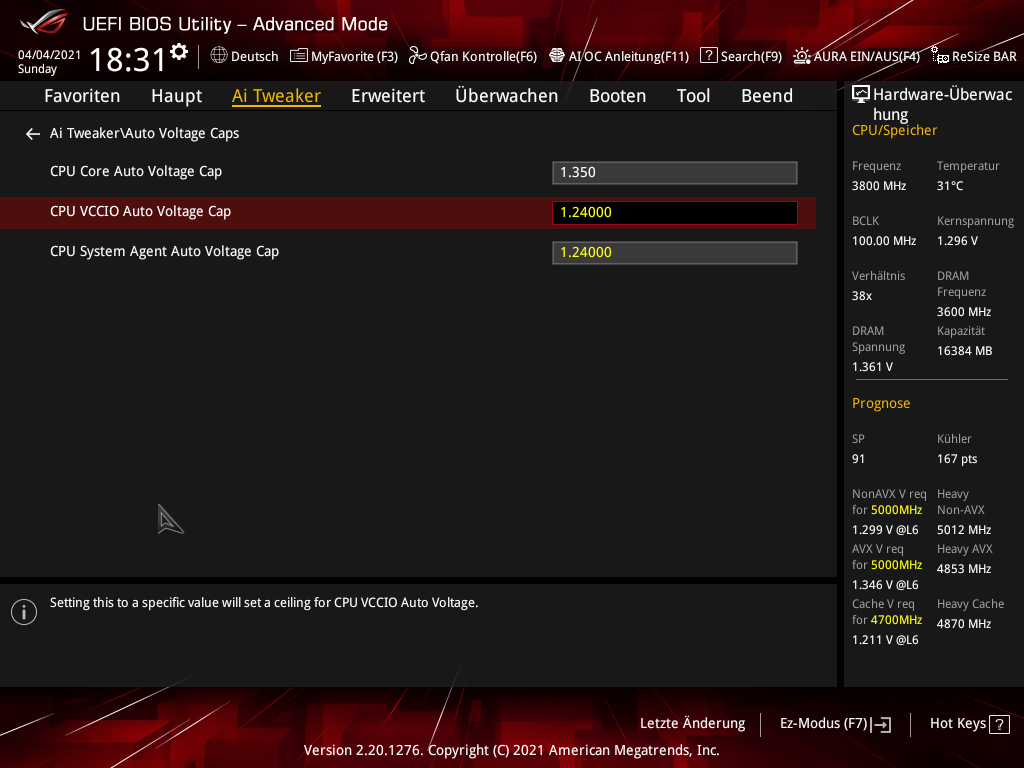Click the 1.299 V @L6 value
Image resolution: width=1024 pixels, height=768 pixels.
pos(885,530)
